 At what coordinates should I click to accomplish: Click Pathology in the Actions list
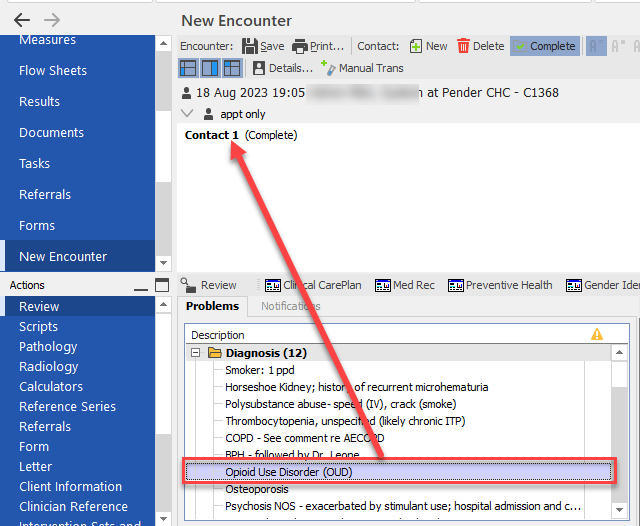point(48,347)
